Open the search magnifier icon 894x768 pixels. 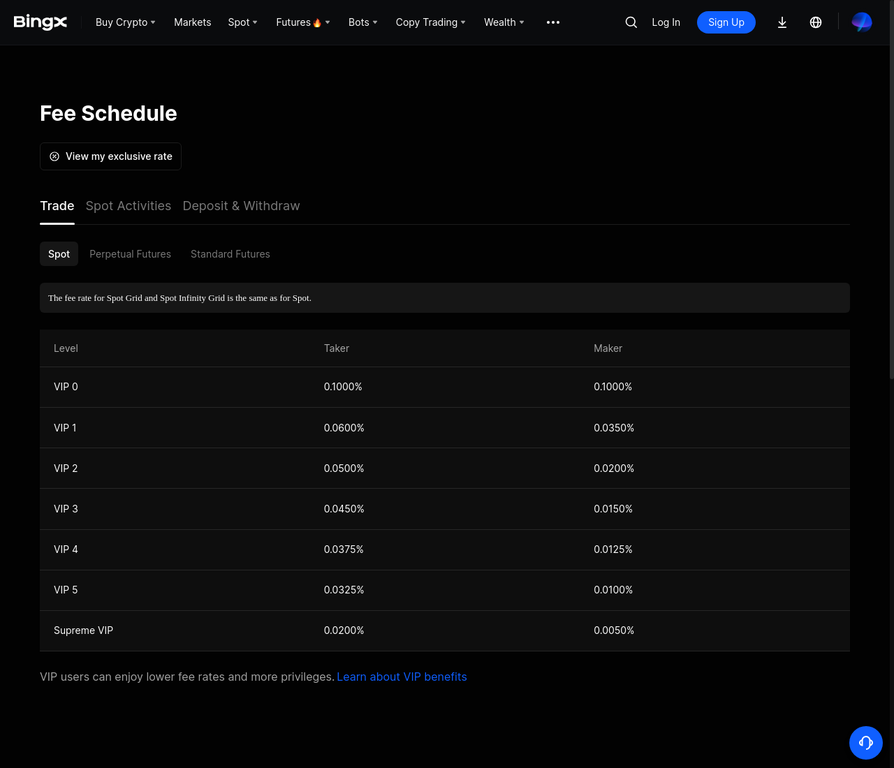(631, 22)
